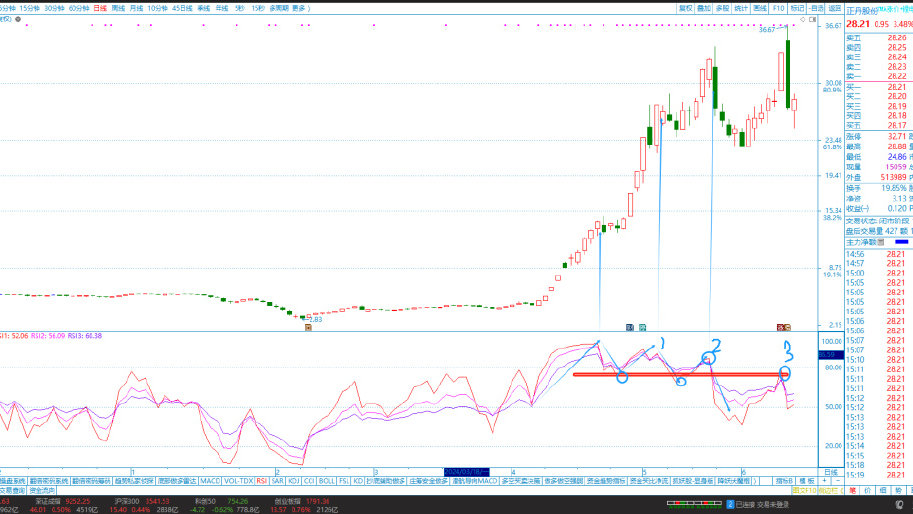
Task: Expand the 更多 period options
Action: [x=300, y=7]
